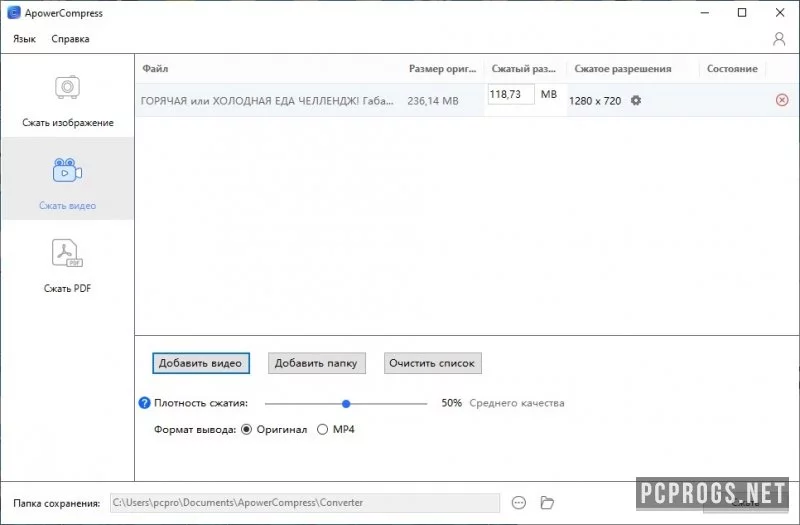Open the Сжать PDF section
Image resolution: width=800 pixels, height=525 pixels.
tap(67, 267)
